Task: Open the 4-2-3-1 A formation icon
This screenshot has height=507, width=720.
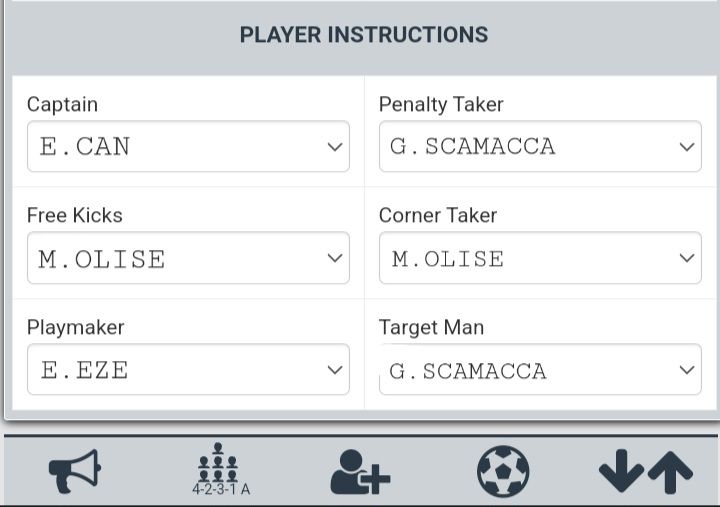Action: point(220,470)
